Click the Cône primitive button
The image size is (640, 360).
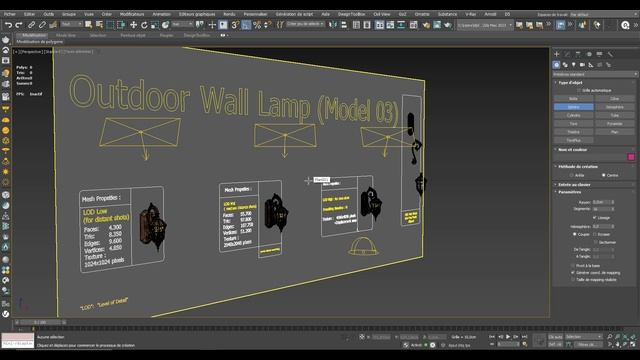click(615, 99)
